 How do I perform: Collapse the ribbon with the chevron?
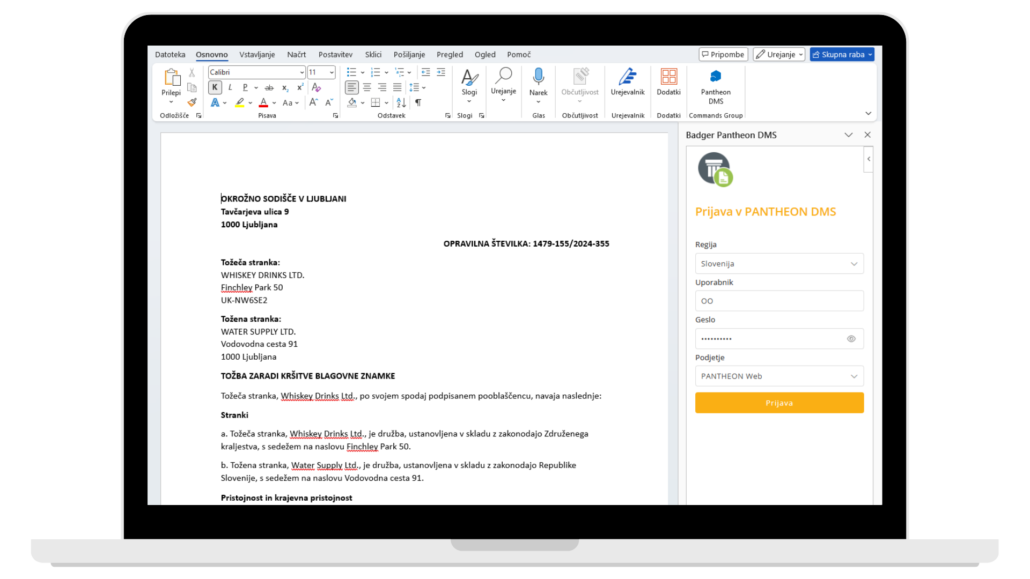pyautogui.click(x=868, y=114)
